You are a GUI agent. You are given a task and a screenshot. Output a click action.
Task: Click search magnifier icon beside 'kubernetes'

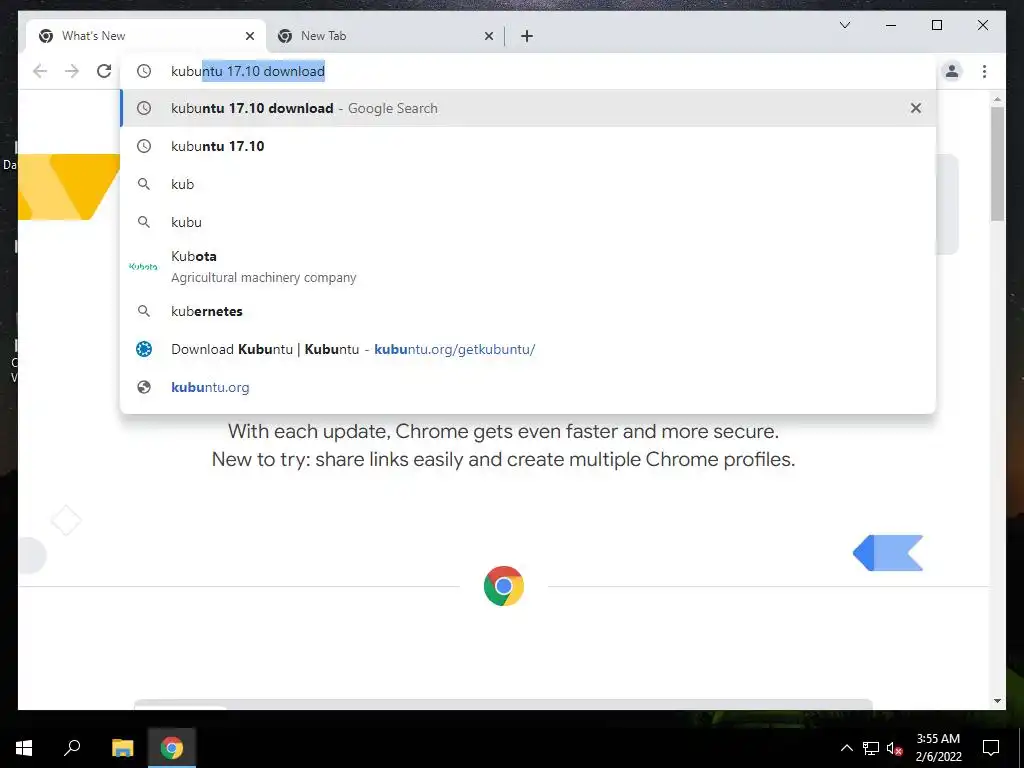(x=144, y=312)
